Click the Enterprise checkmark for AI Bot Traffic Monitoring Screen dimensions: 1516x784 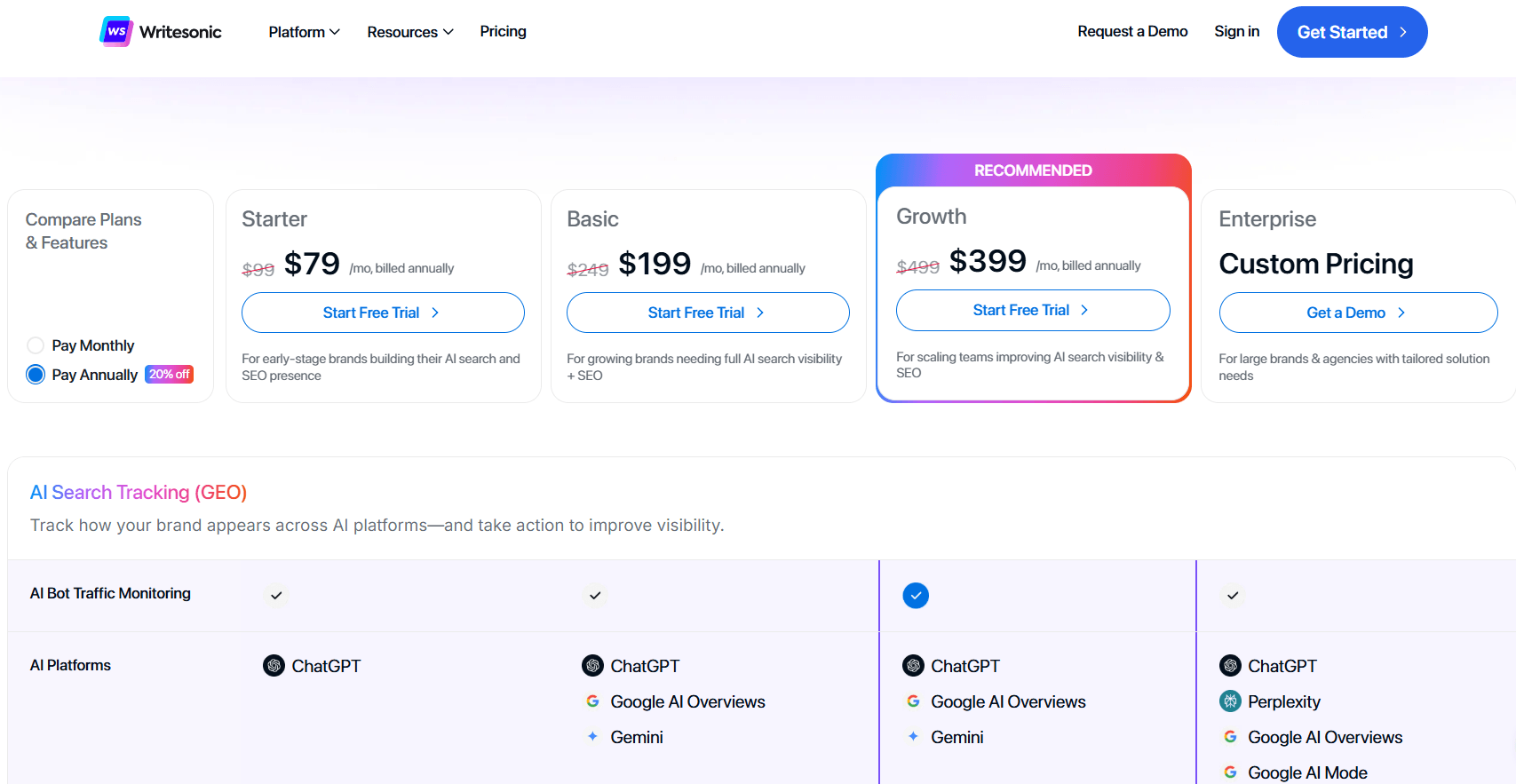[x=1233, y=596]
